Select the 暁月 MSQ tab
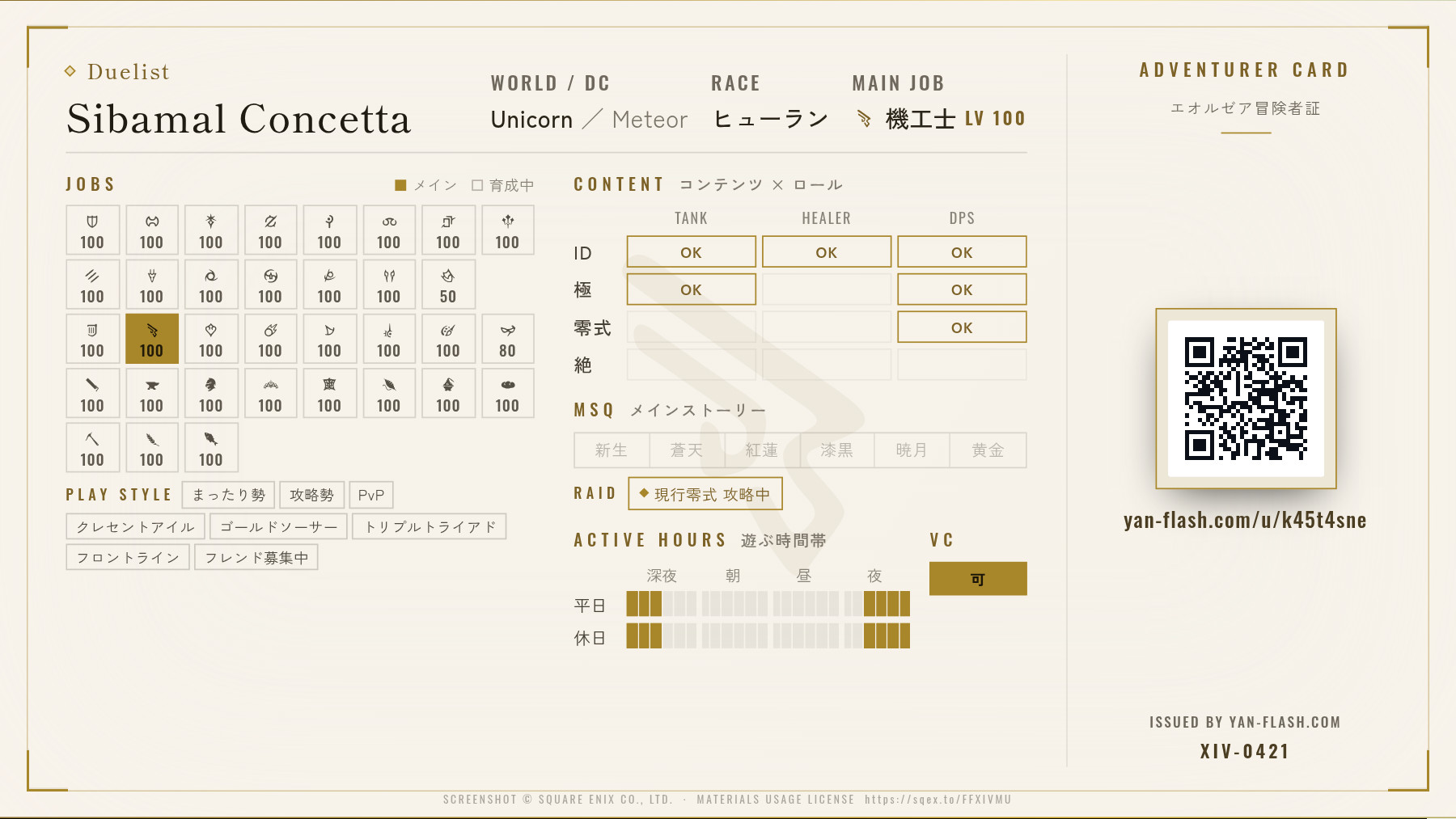 point(912,450)
